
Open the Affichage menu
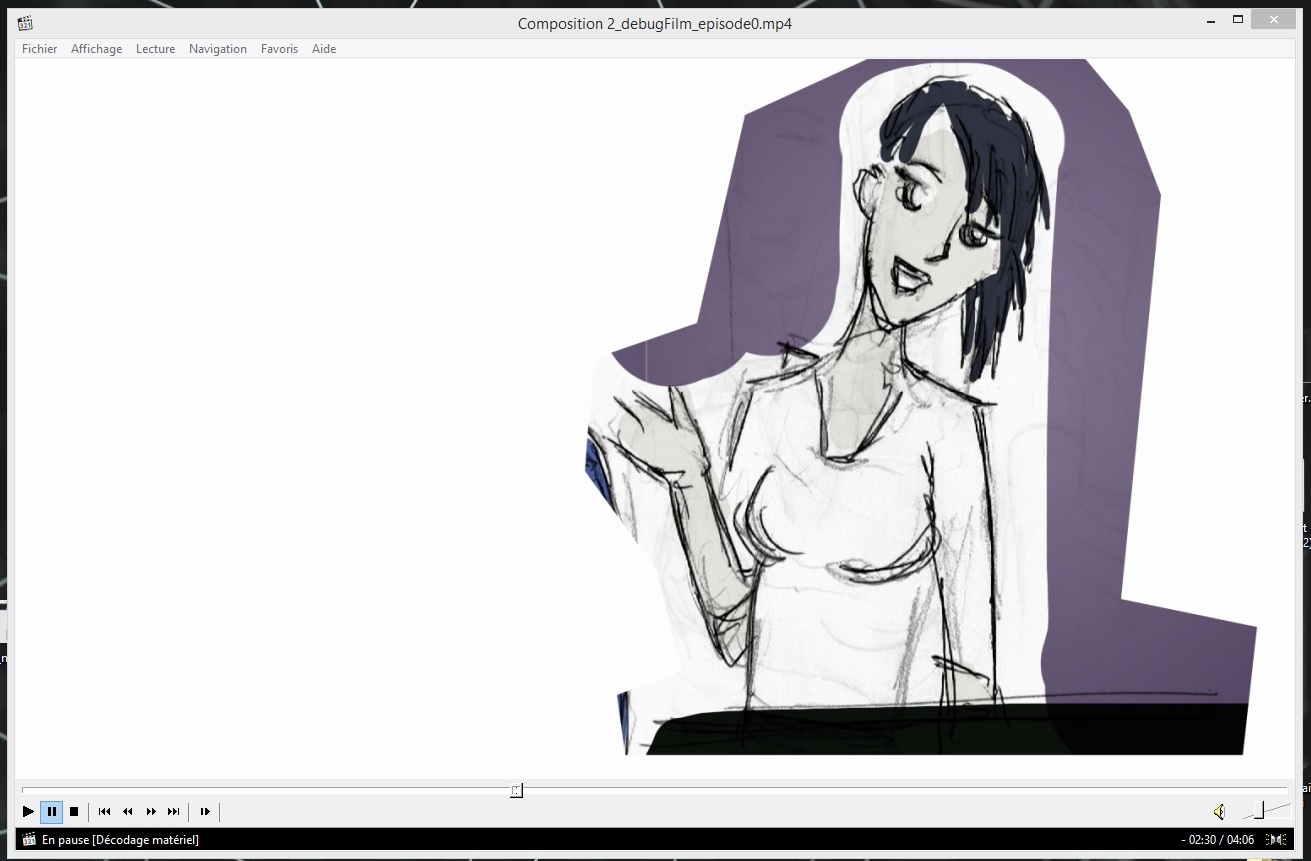(x=96, y=49)
